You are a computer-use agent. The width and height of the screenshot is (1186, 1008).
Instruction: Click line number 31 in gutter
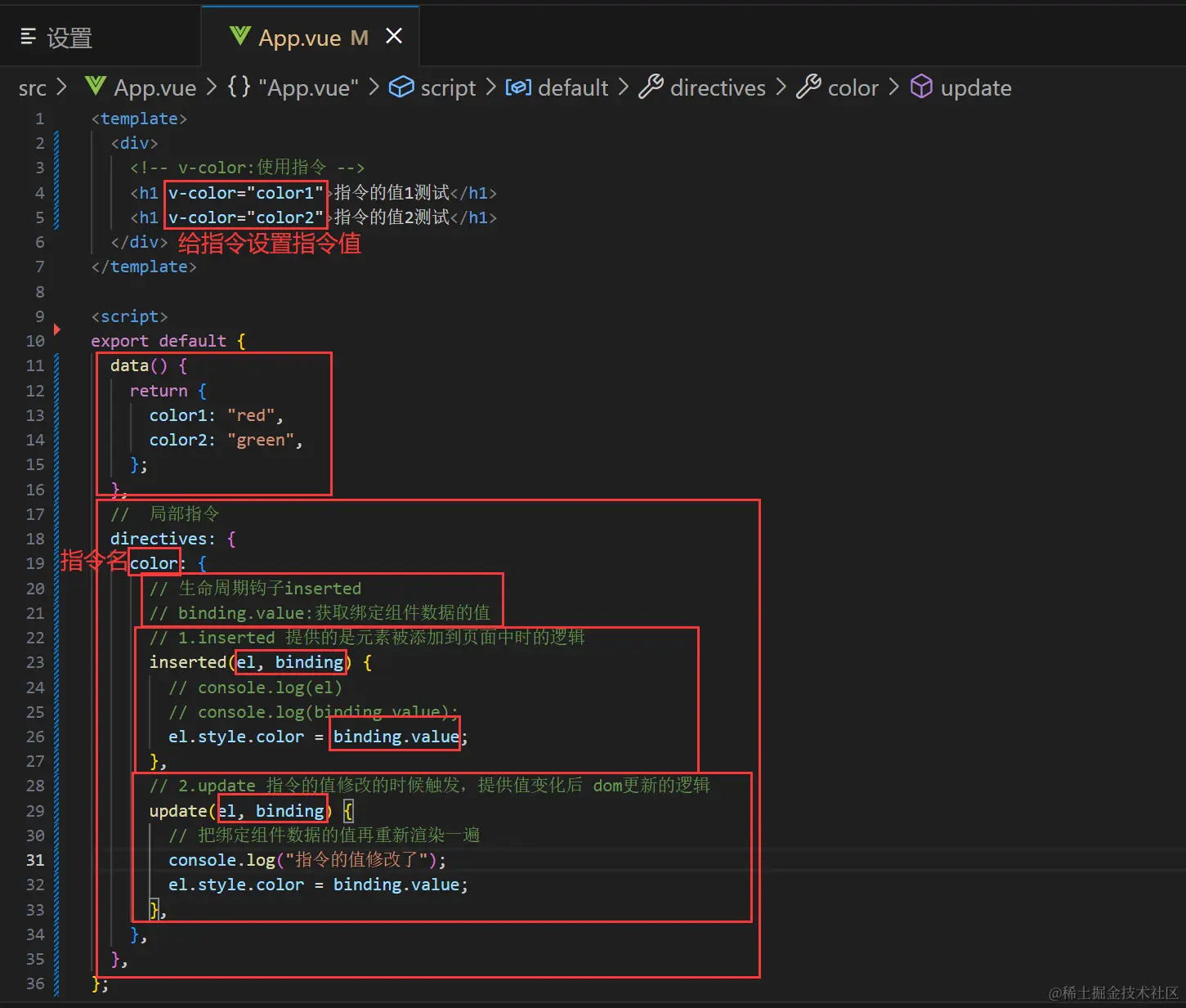[35, 860]
